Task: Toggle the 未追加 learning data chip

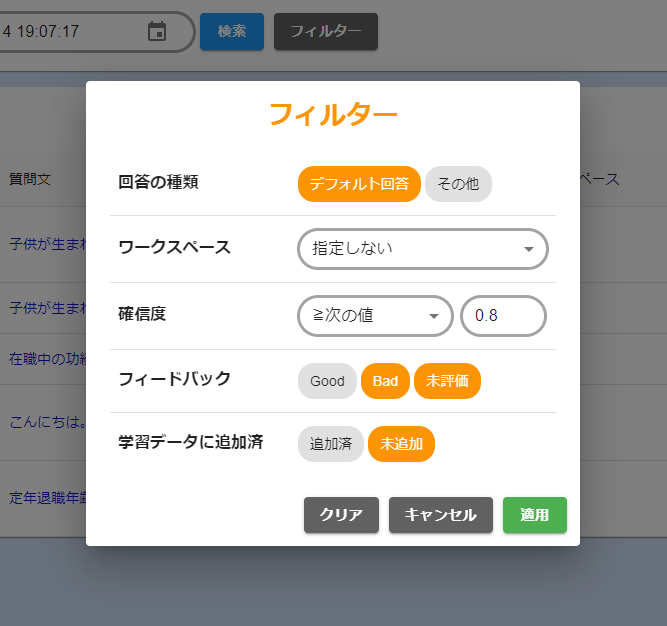Action: [x=402, y=444]
